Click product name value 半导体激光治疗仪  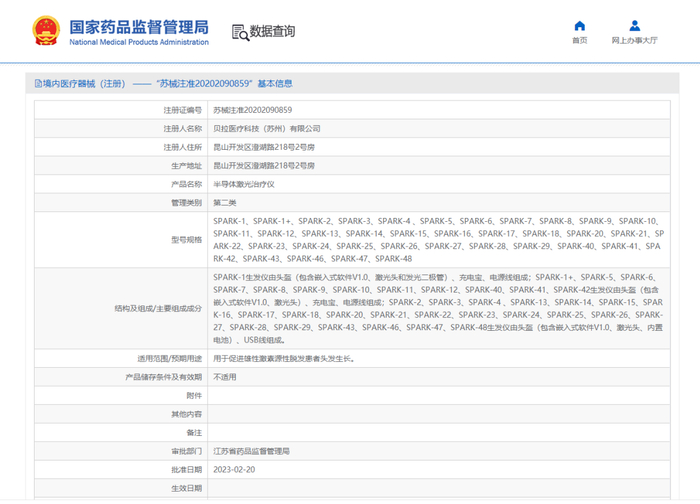(x=244, y=184)
